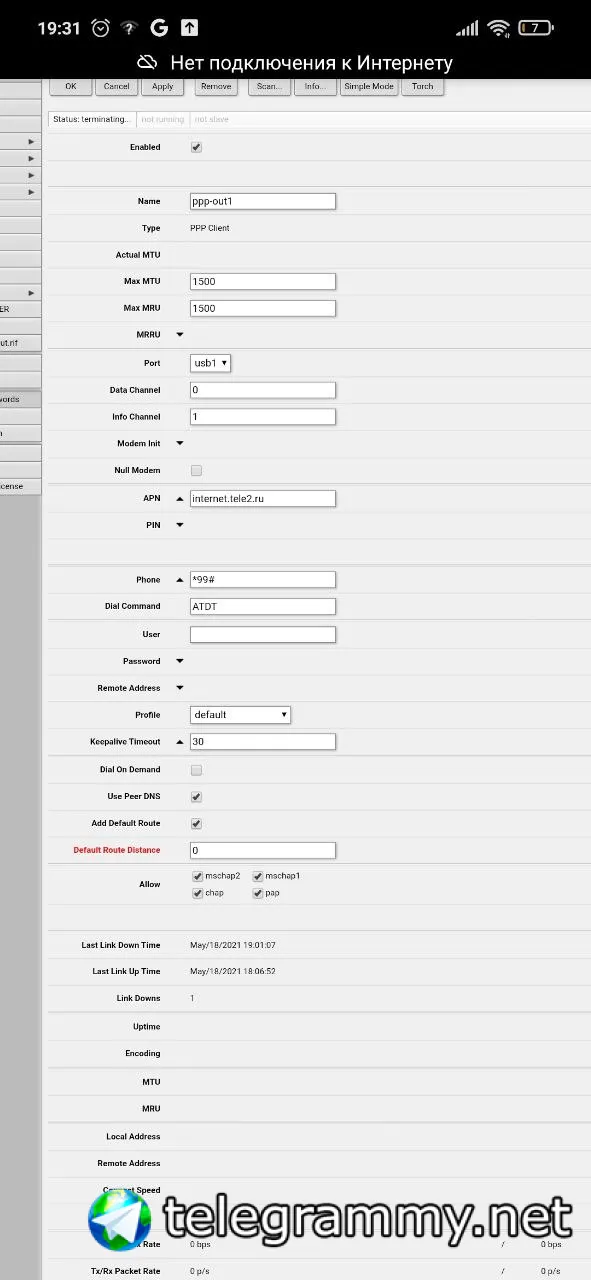Tap the battery indicator icon
This screenshot has width=591, height=1280.
click(536, 28)
